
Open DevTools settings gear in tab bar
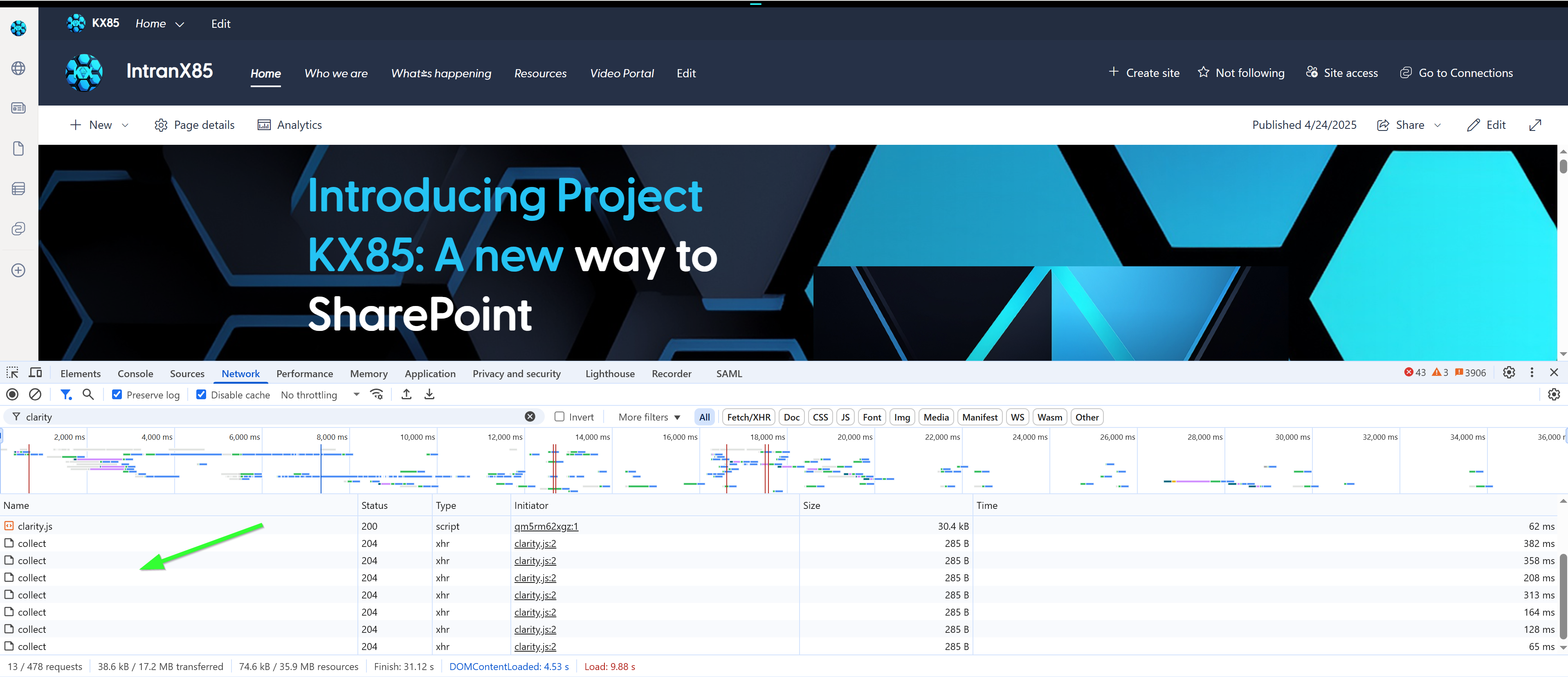(1509, 373)
